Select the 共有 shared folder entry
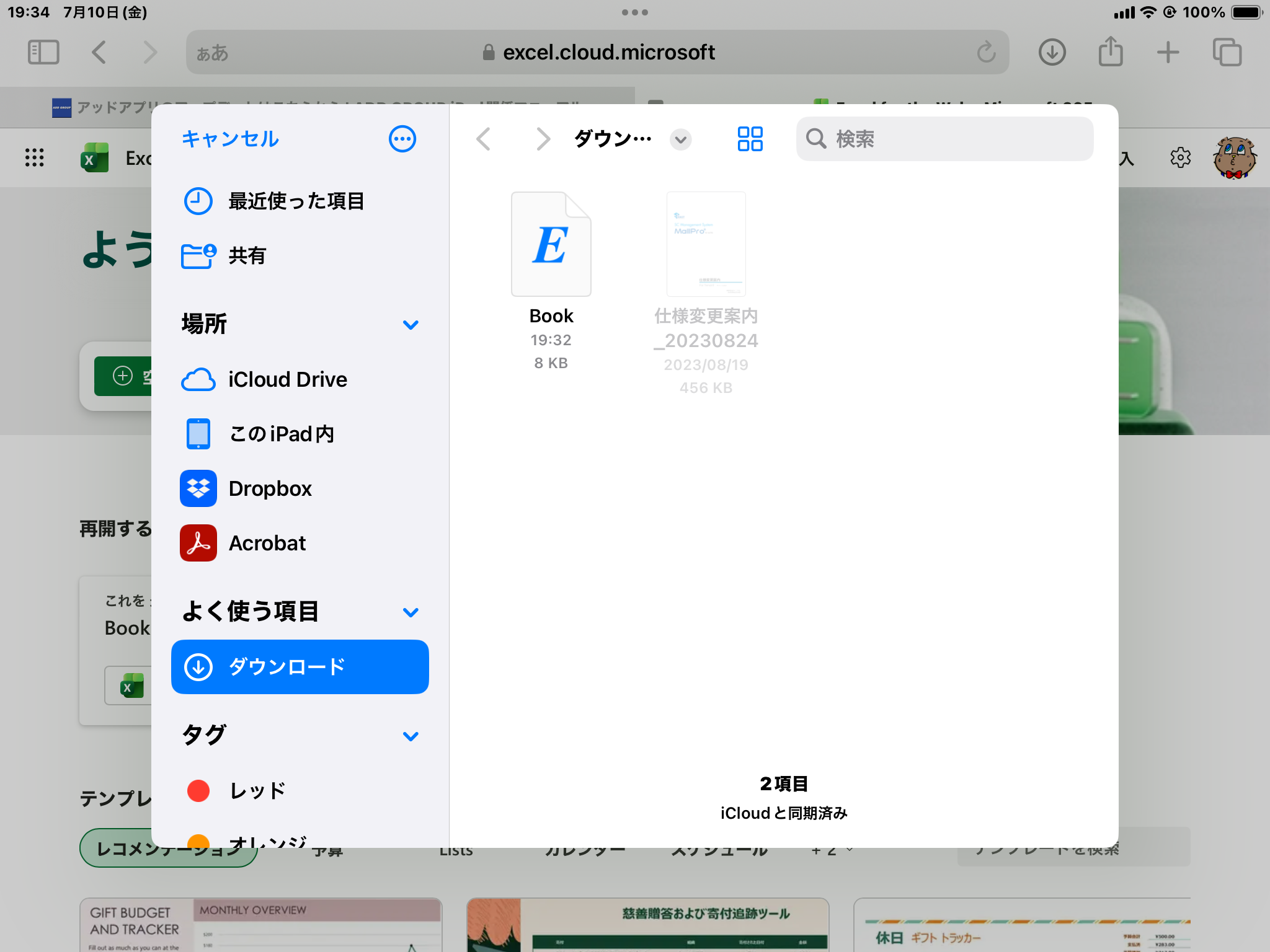This screenshot has width=1270, height=952. coord(300,255)
